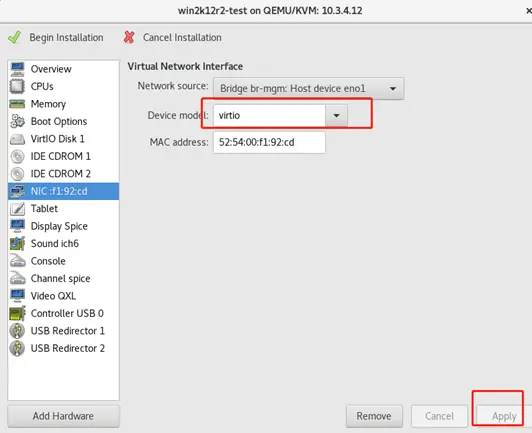Select the VirtIO Disk 1 entry label
Viewport: 532px width, 433px height.
pyautogui.click(x=58, y=139)
